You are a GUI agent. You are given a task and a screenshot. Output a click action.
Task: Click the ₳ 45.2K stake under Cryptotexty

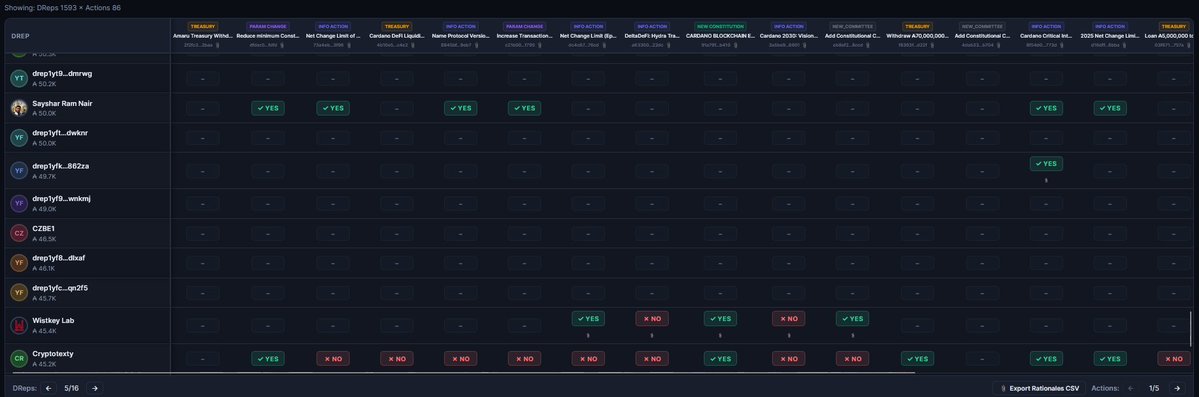coord(44,364)
